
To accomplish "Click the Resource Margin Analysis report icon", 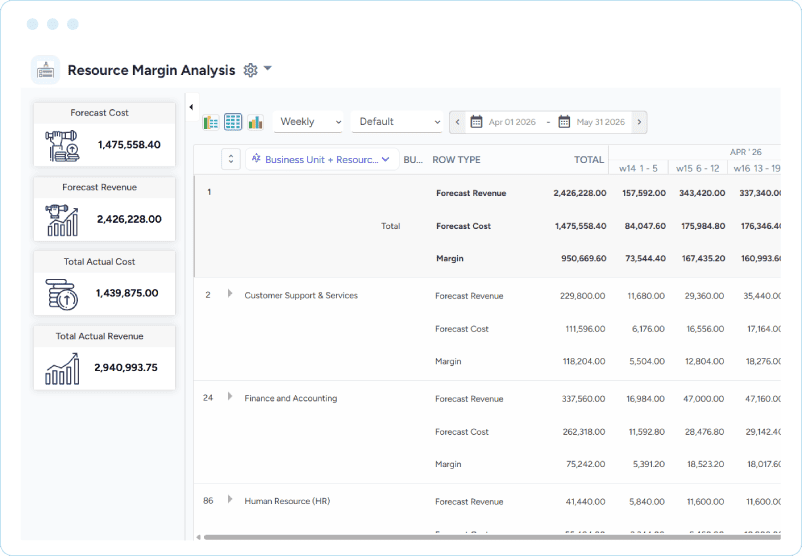I will [46, 70].
